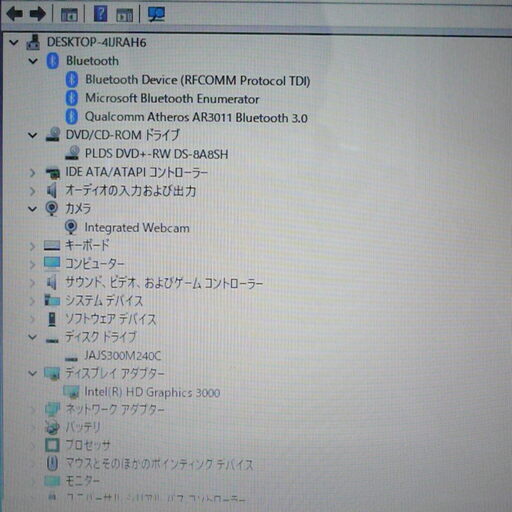Viewport: 512px width, 512px height.
Task: Expand the キーボード category
Action: (x=32, y=246)
